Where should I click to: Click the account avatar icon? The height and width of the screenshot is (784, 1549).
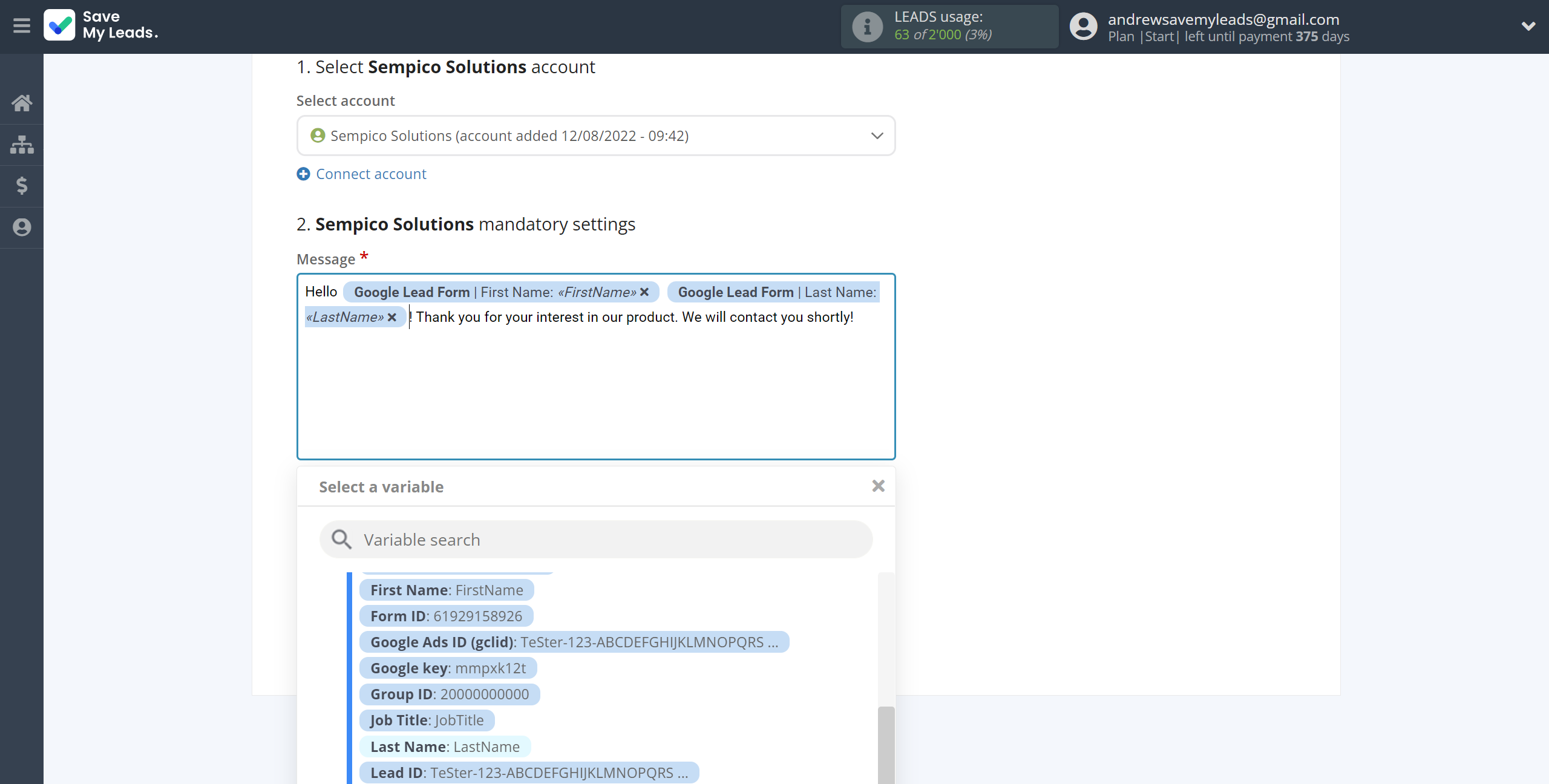point(1083,27)
